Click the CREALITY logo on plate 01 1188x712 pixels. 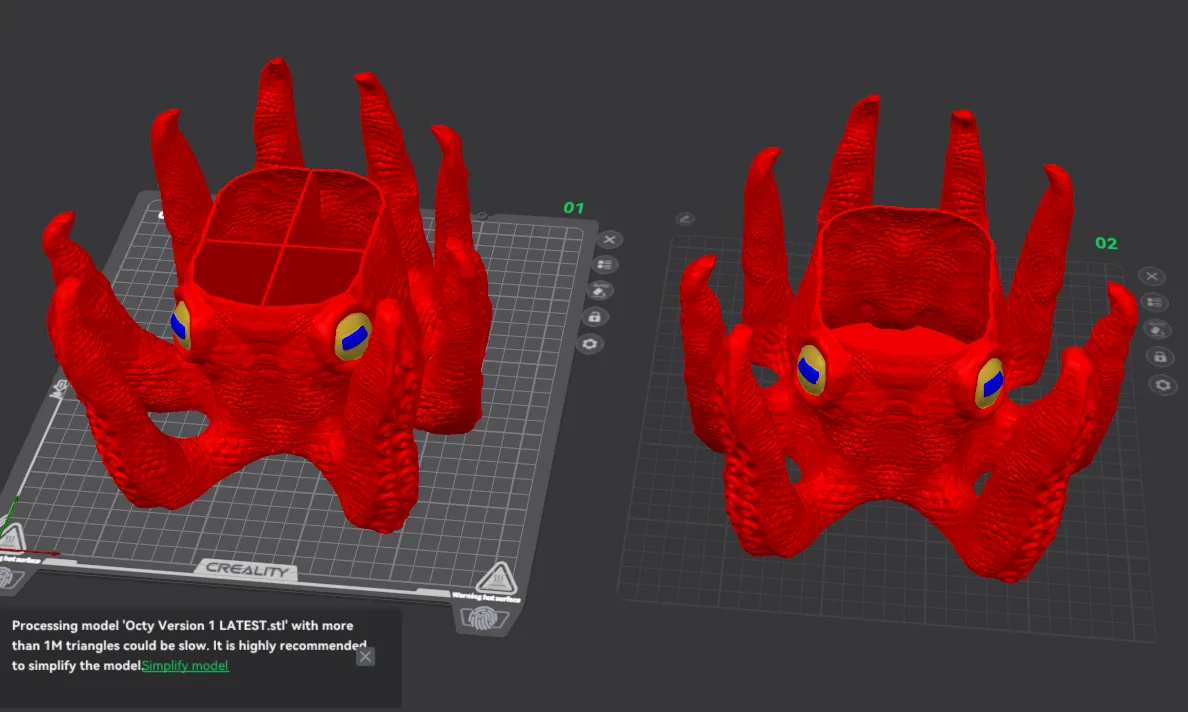click(x=248, y=569)
